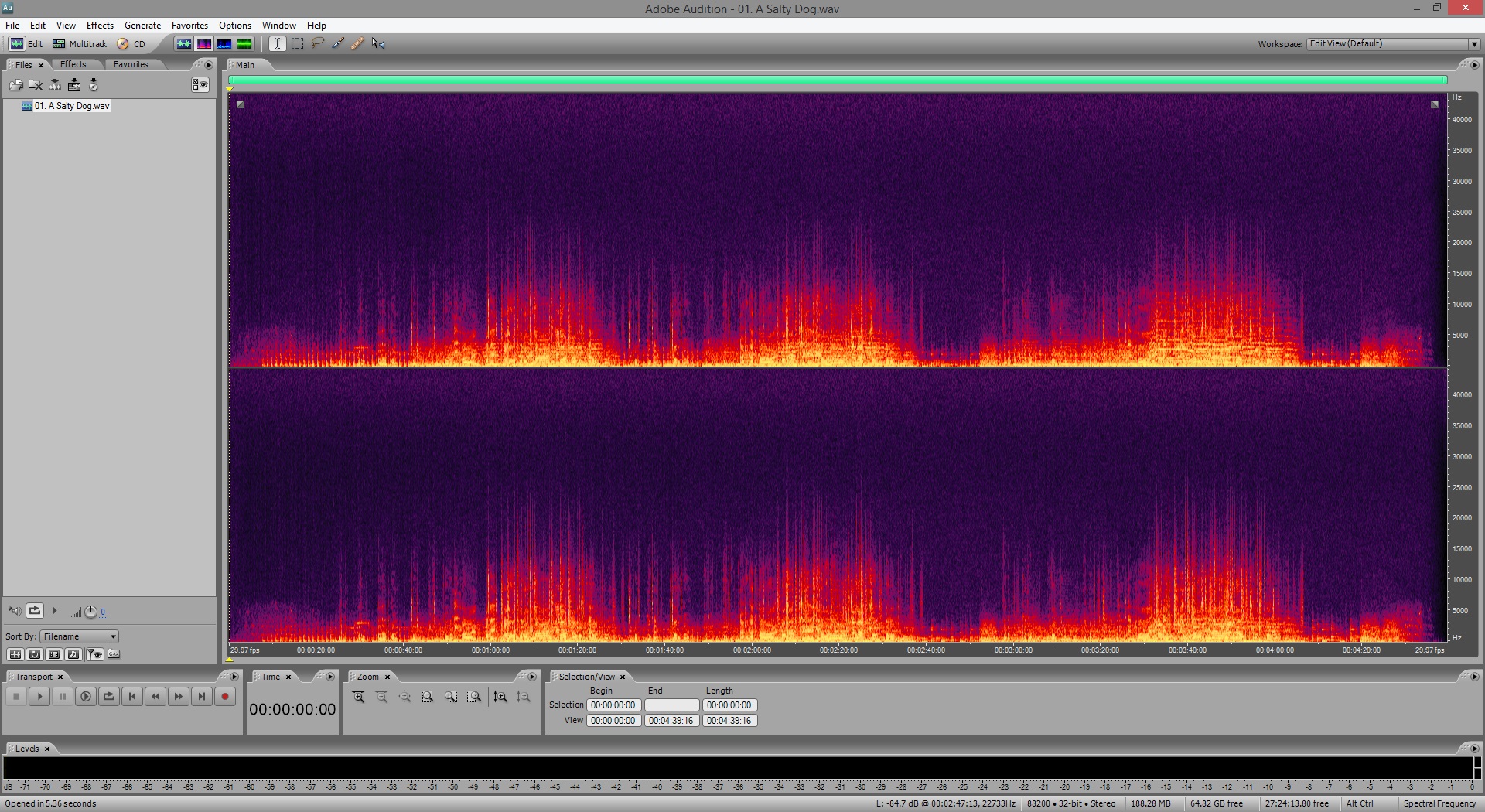Switch to Multitrack view
The height and width of the screenshot is (812, 1485).
[80, 44]
